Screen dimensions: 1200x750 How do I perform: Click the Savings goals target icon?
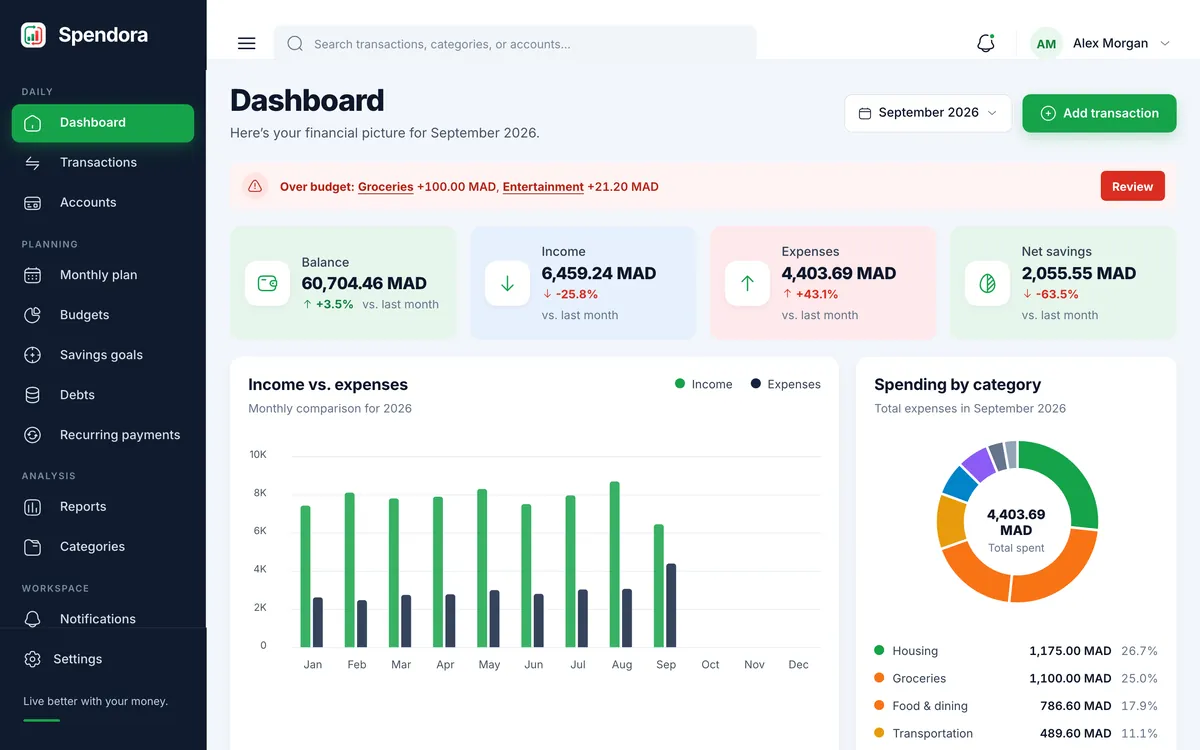[x=32, y=355]
